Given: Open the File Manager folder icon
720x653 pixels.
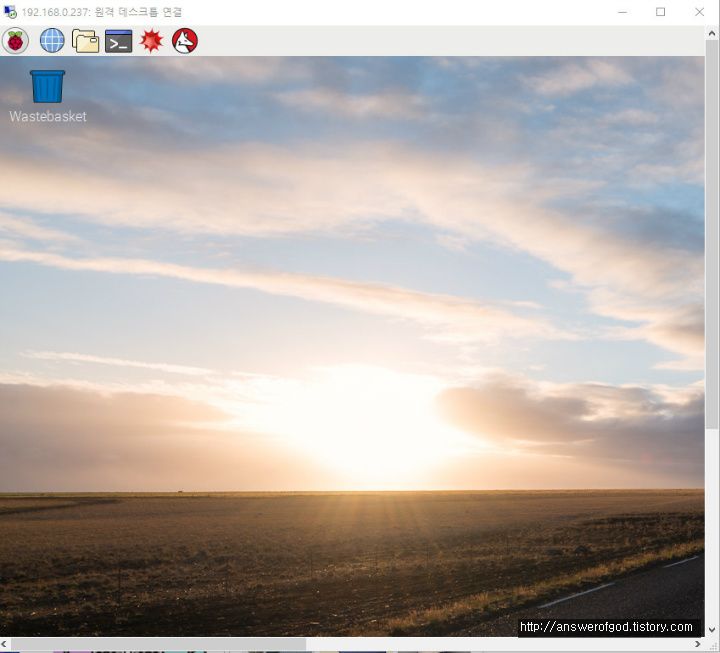Looking at the screenshot, I should tap(85, 41).
